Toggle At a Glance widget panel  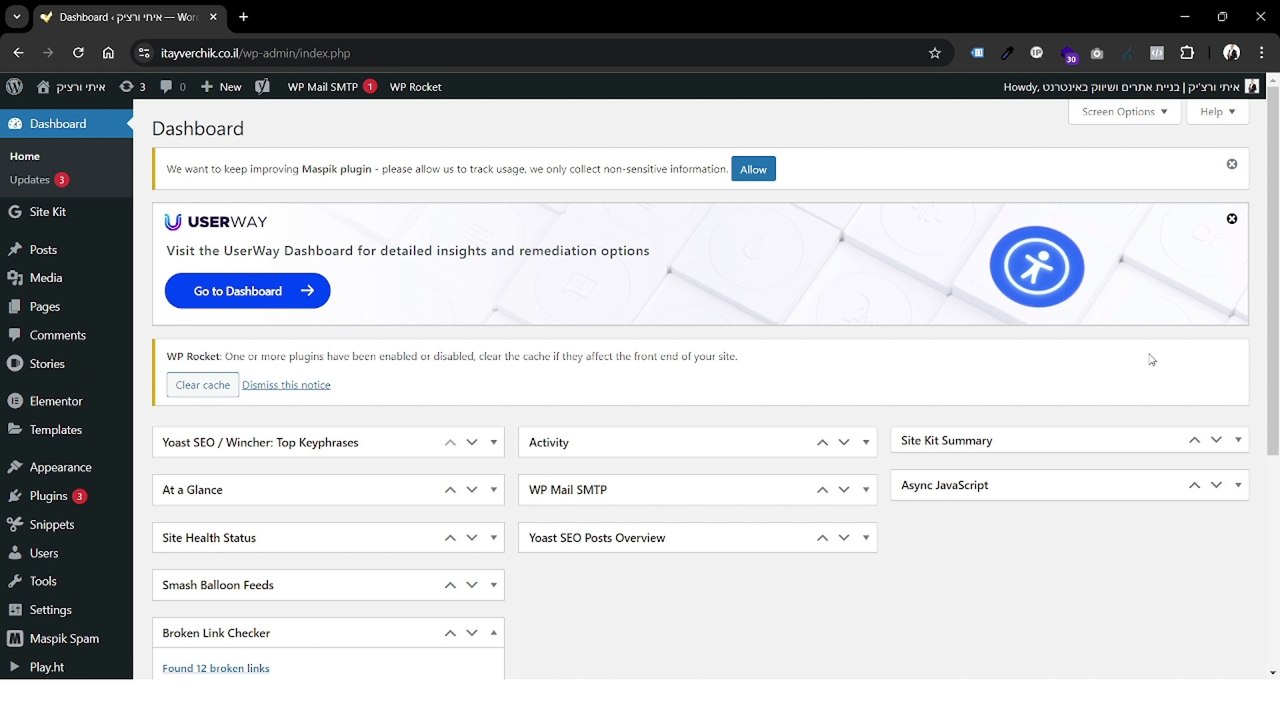point(493,490)
